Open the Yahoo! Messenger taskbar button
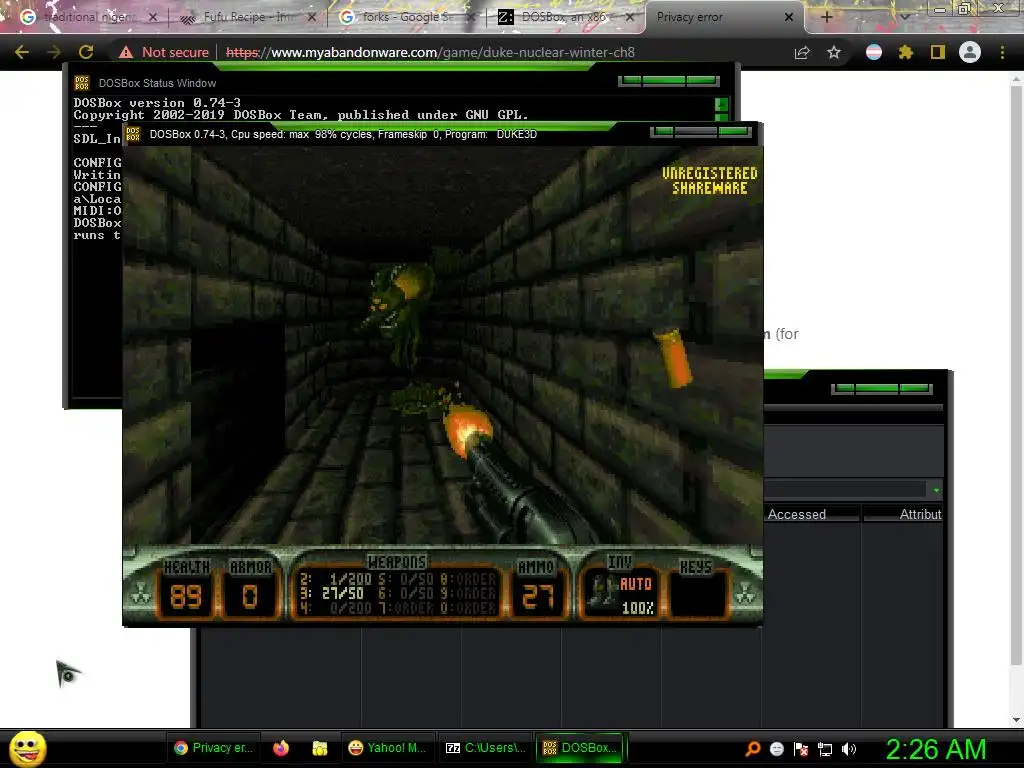Viewport: 1024px width, 768px height. (x=388, y=748)
